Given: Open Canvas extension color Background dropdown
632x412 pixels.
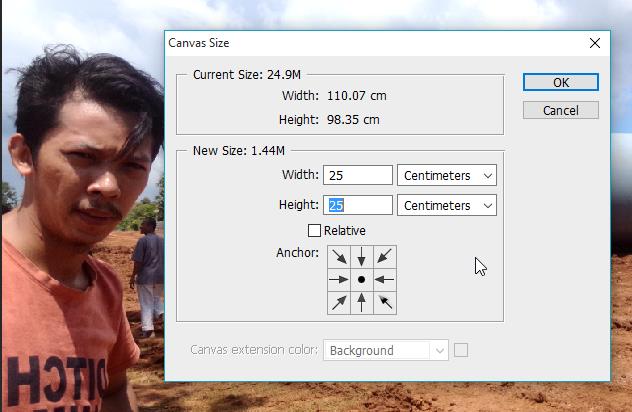Looking at the screenshot, I should point(386,350).
